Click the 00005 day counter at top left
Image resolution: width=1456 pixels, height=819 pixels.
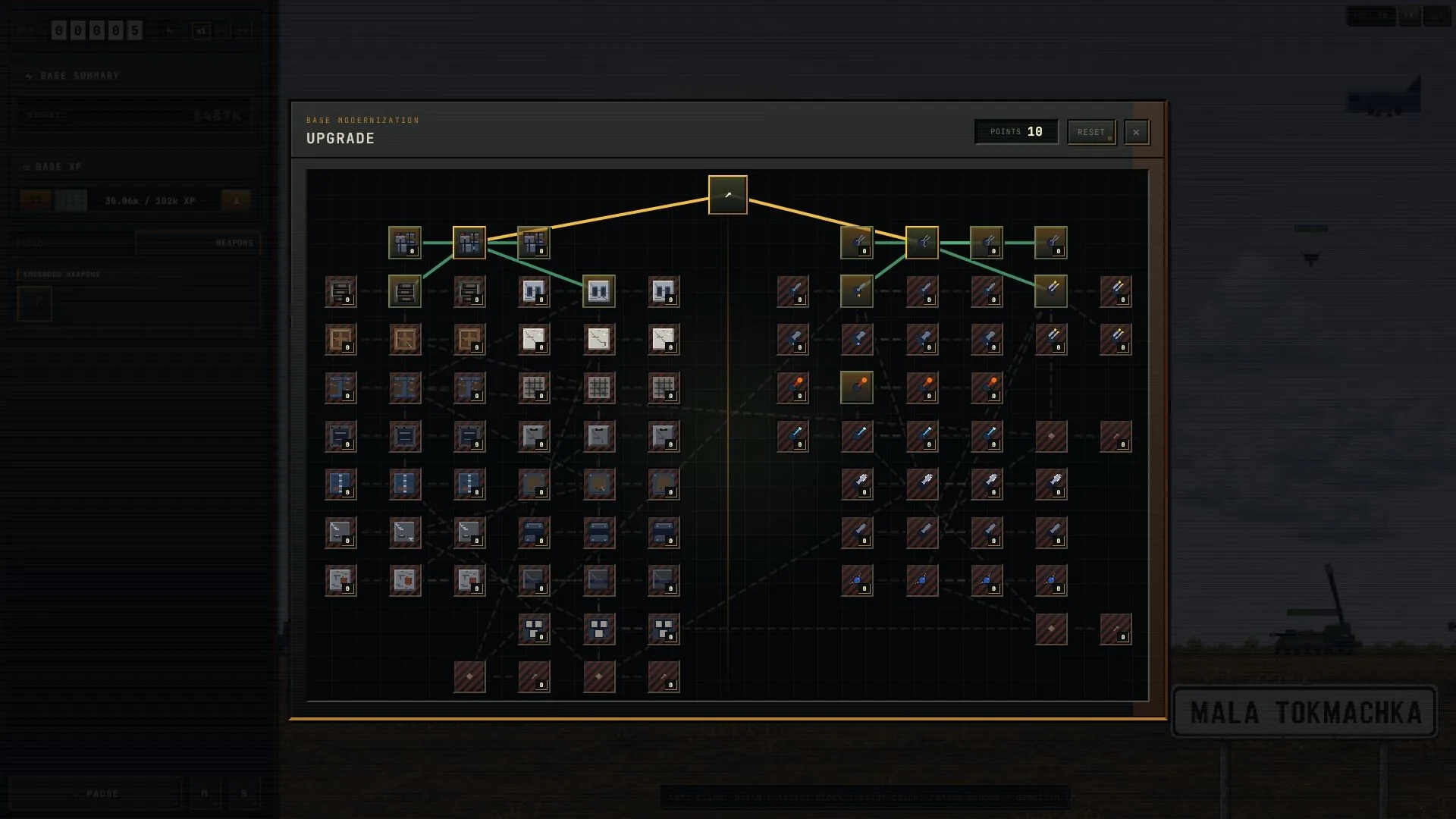point(96,30)
